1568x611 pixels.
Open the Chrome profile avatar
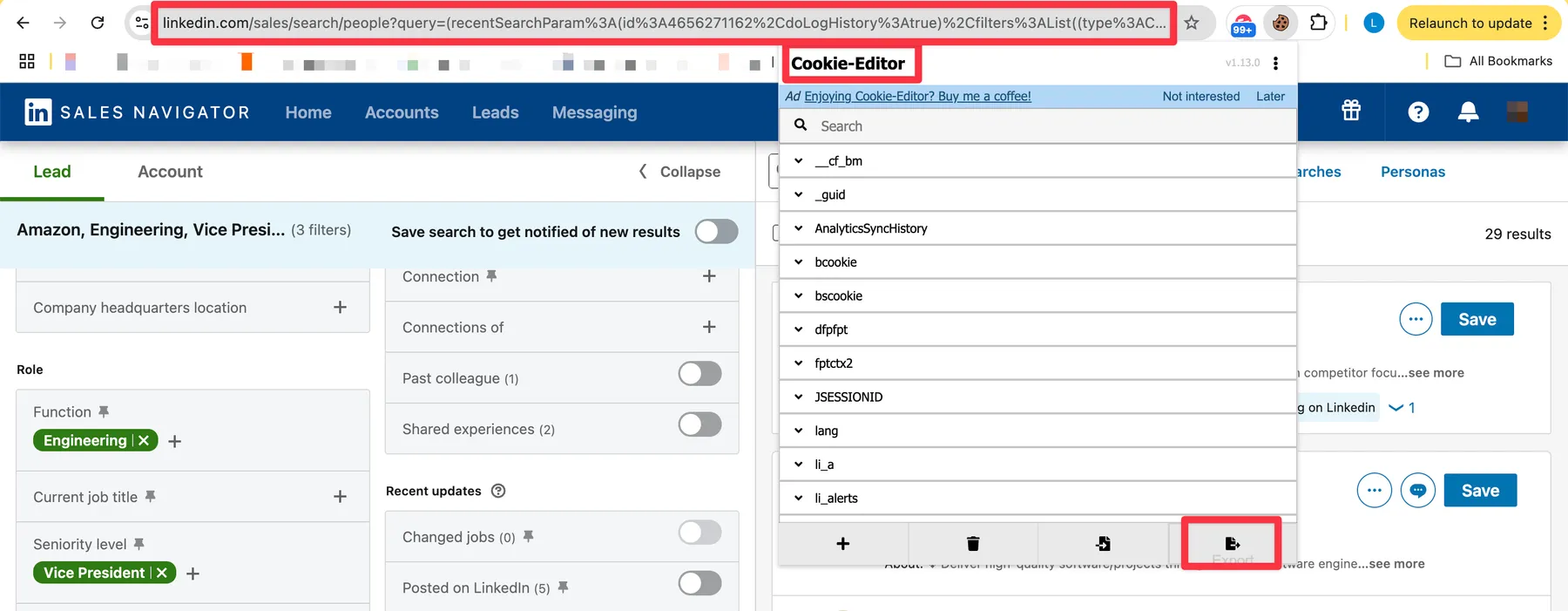[1374, 23]
